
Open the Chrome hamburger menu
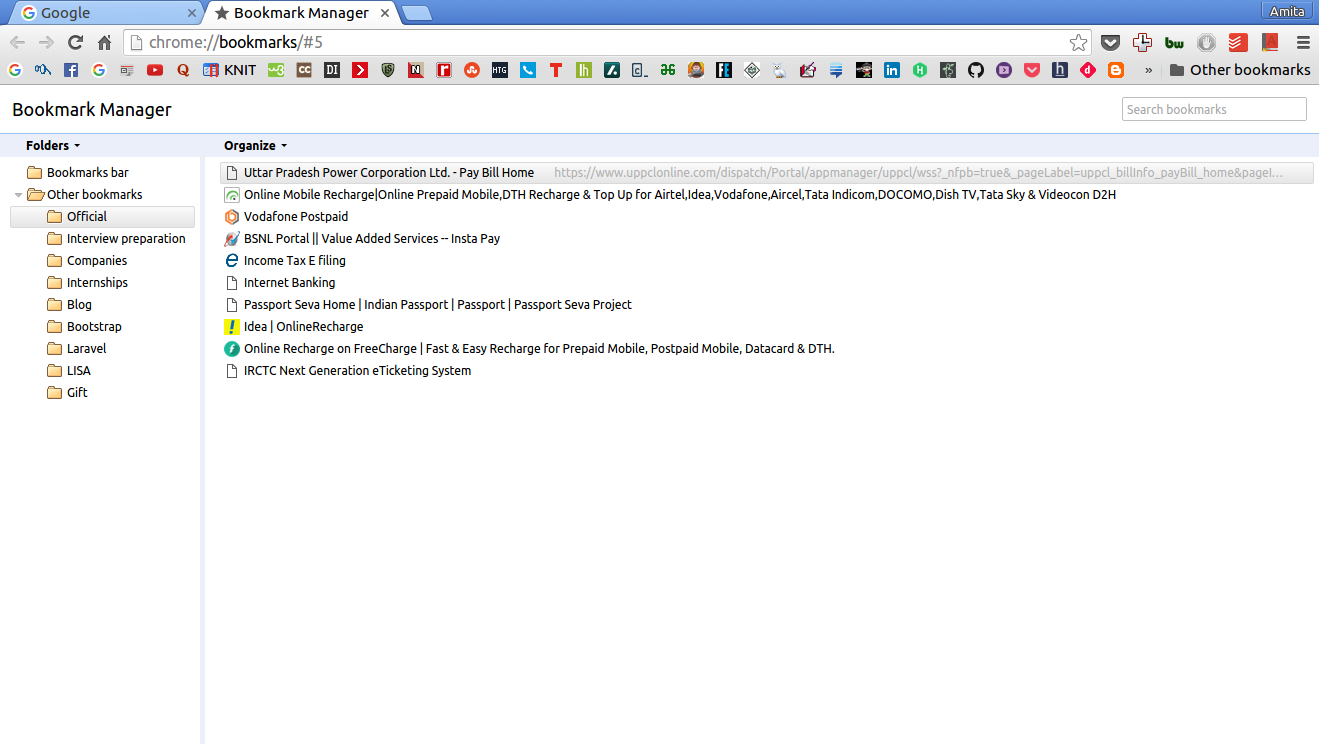tap(1302, 43)
